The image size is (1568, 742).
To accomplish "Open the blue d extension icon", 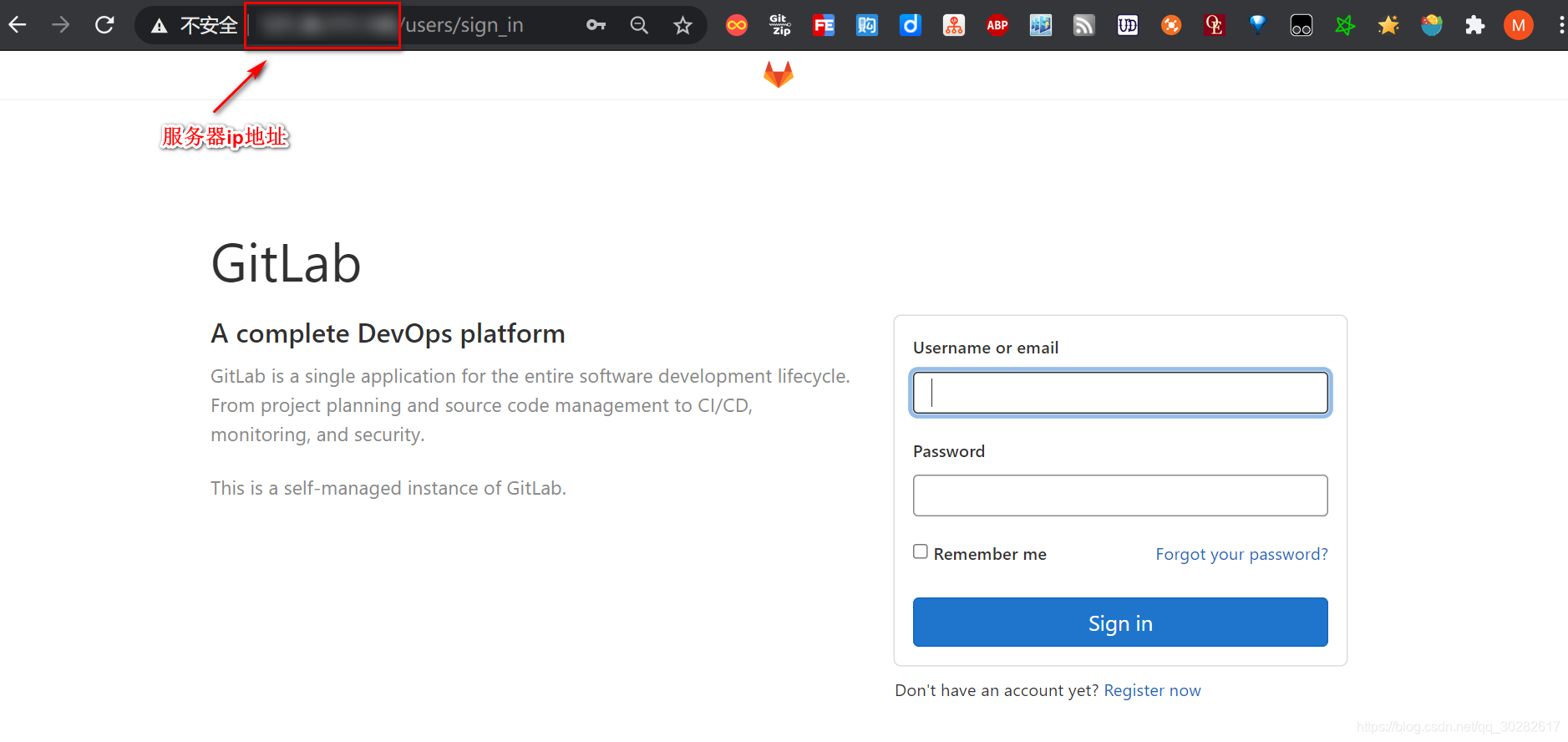I will [911, 25].
